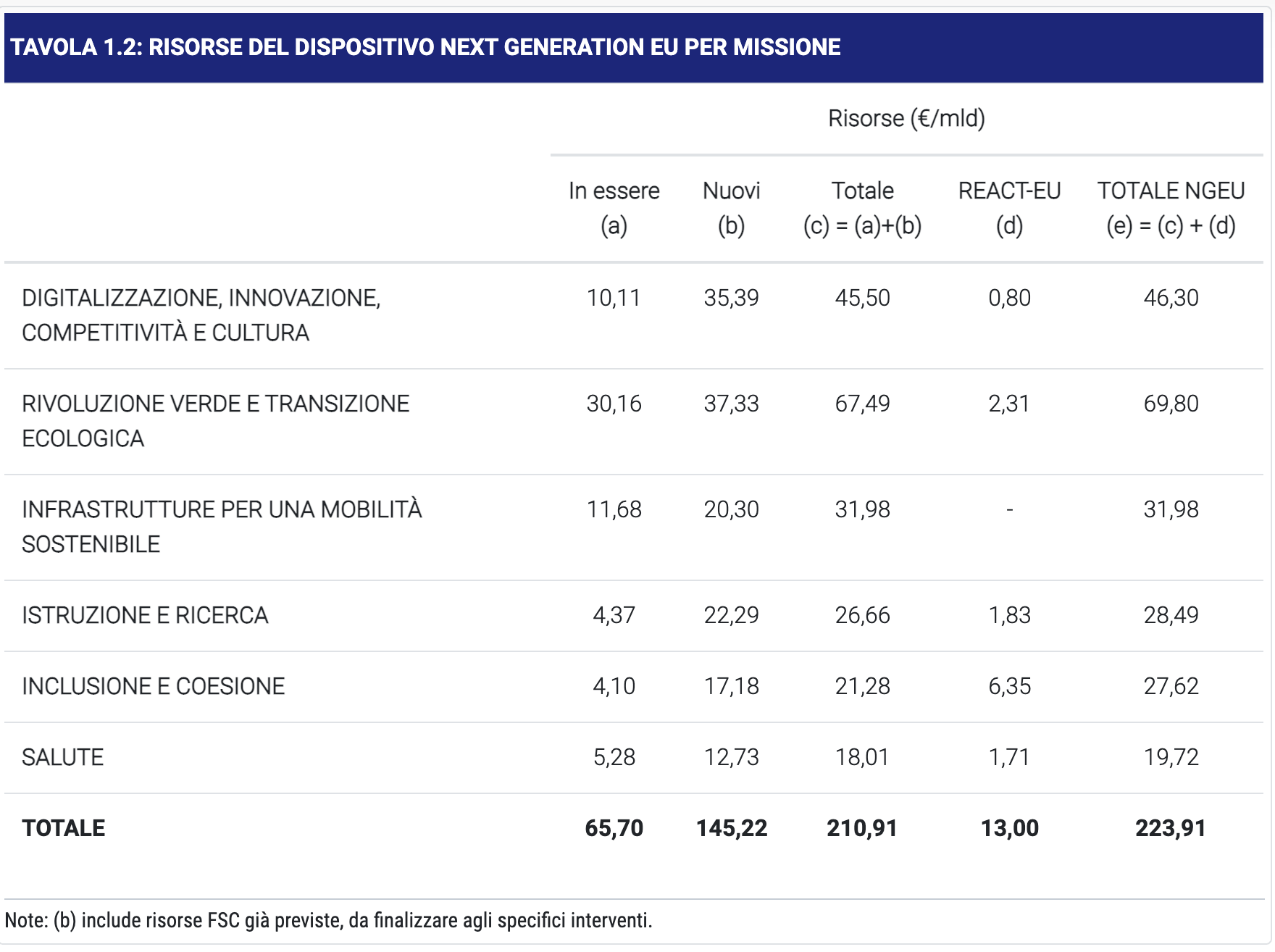Click the table title banner TAVOLA 1.2
The image size is (1275, 952).
(x=634, y=47)
